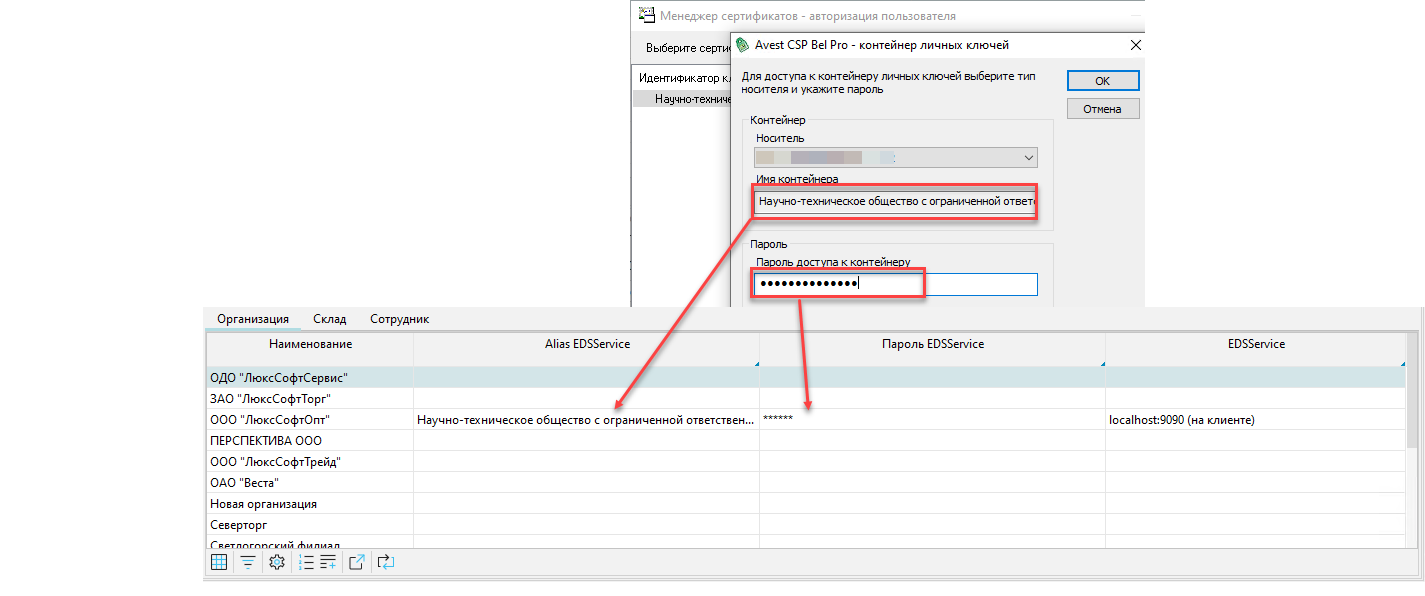Open table settings gear icon

click(x=278, y=563)
